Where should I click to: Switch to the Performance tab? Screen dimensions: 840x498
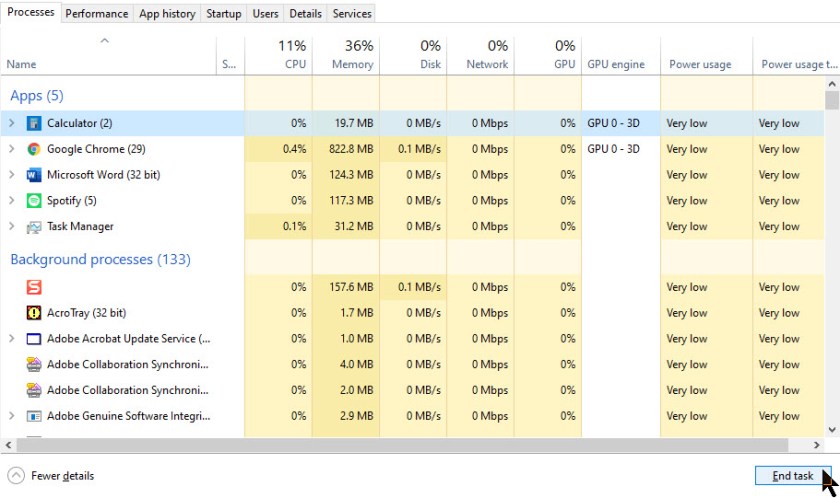tap(97, 14)
